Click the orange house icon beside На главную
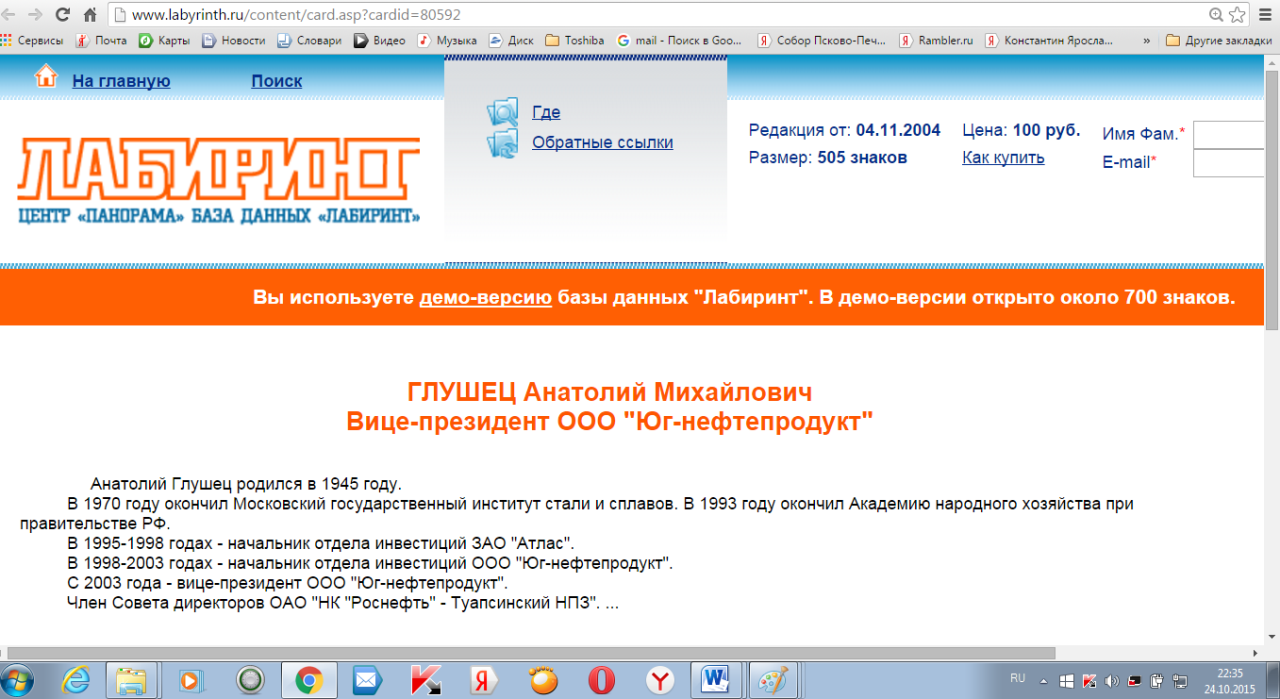 coord(46,76)
